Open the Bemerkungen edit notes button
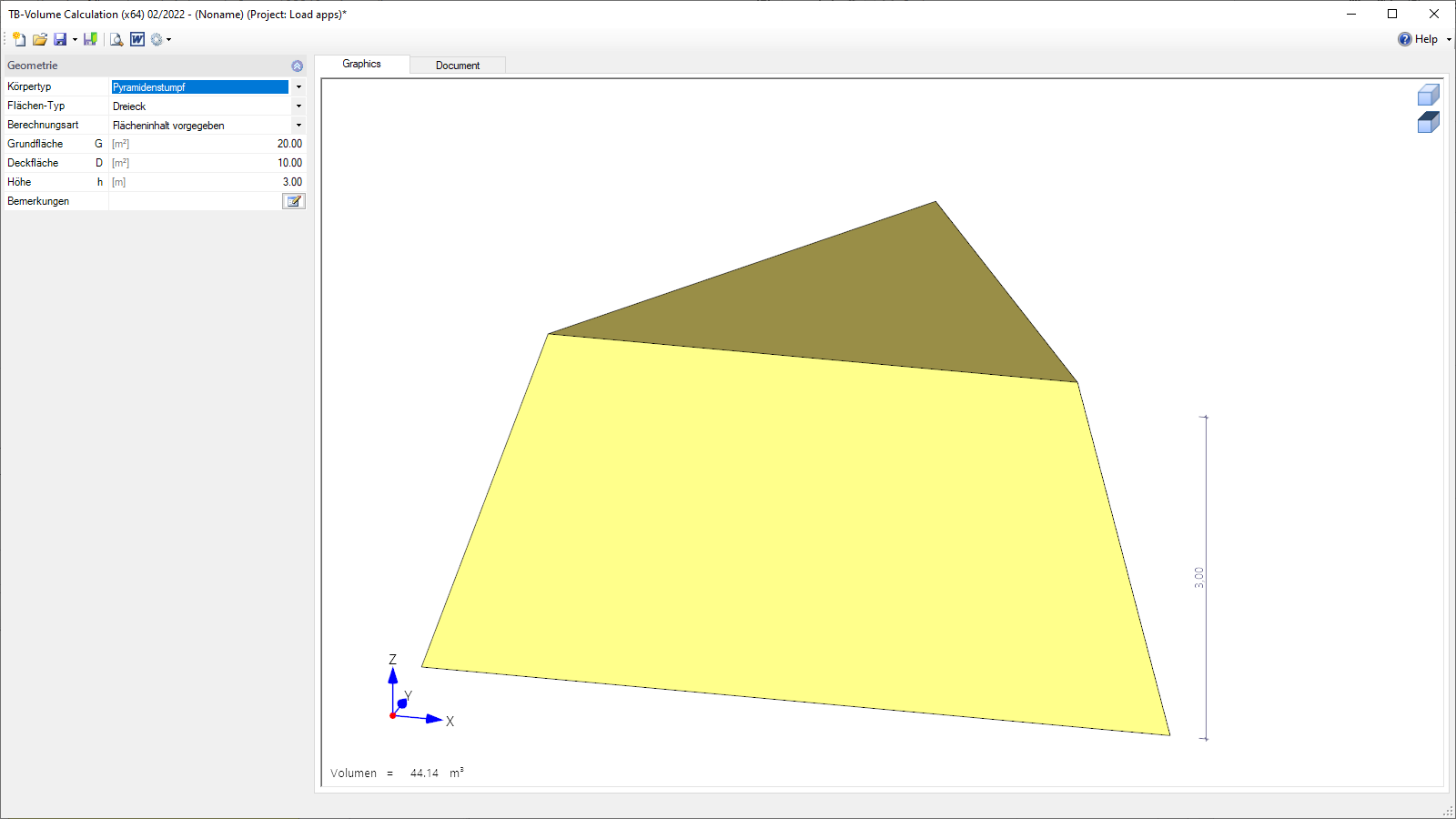Viewport: 1456px width, 819px height. [x=294, y=201]
